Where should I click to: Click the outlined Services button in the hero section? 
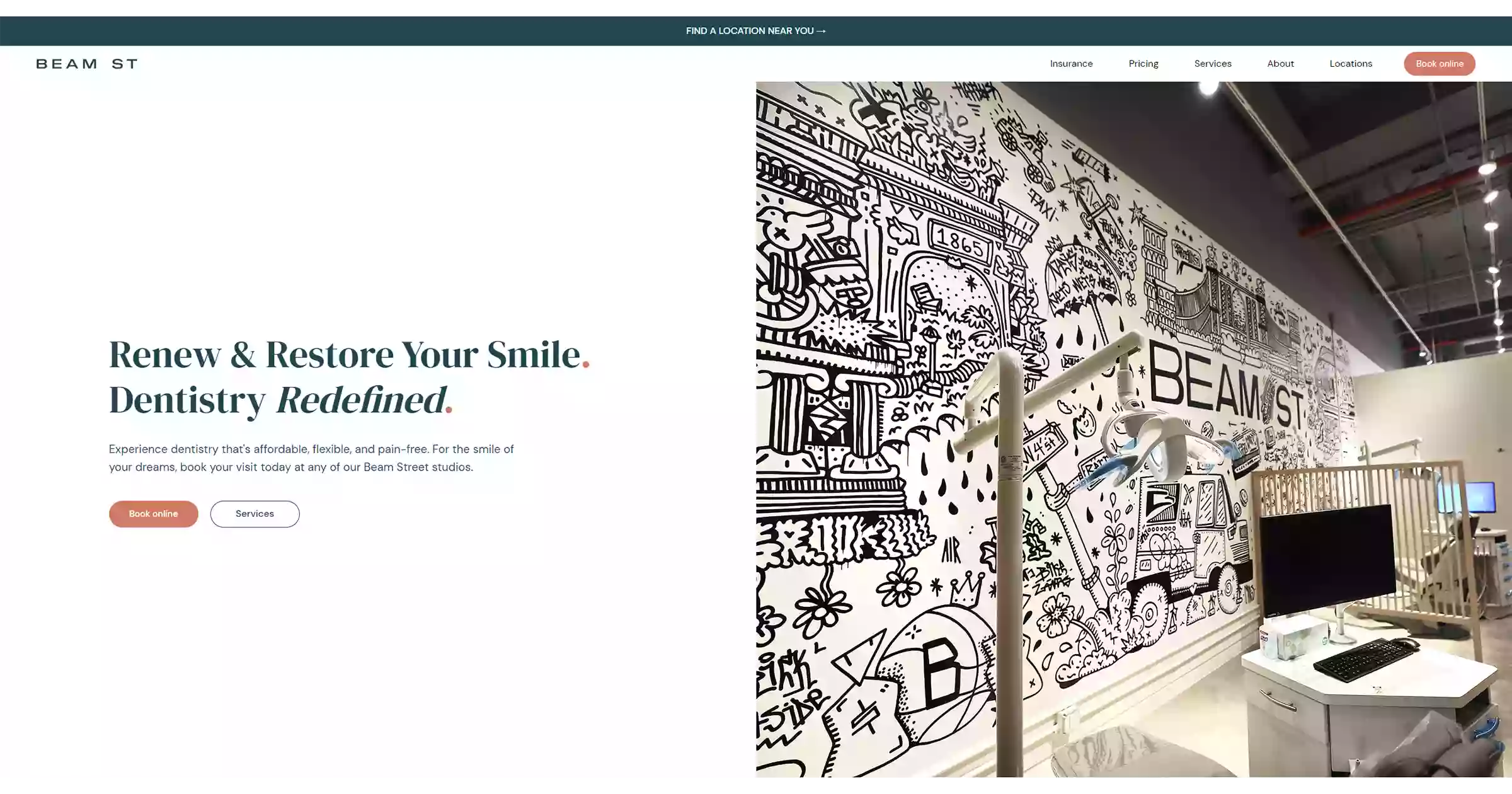255,514
